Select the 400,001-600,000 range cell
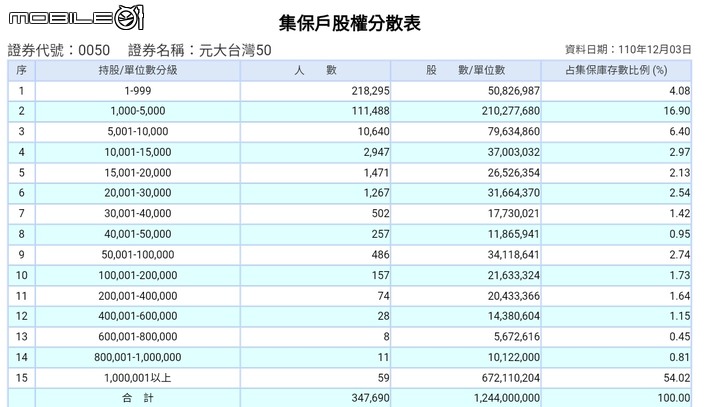 coord(138,317)
